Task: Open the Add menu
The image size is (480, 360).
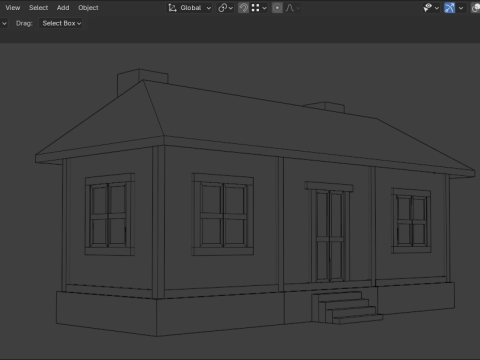Action: coord(63,8)
